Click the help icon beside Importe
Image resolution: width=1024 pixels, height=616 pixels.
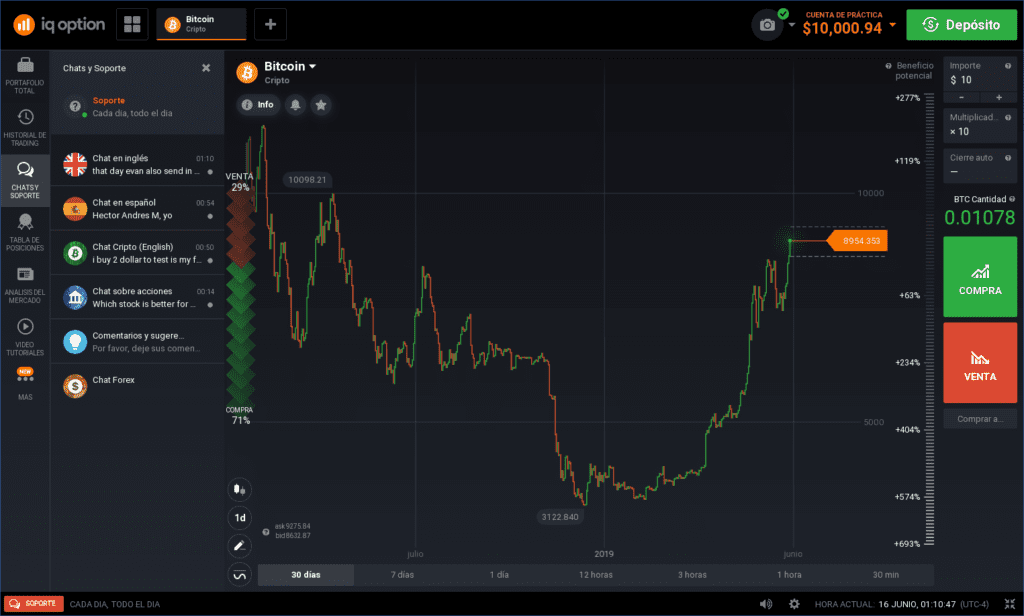[x=1008, y=66]
